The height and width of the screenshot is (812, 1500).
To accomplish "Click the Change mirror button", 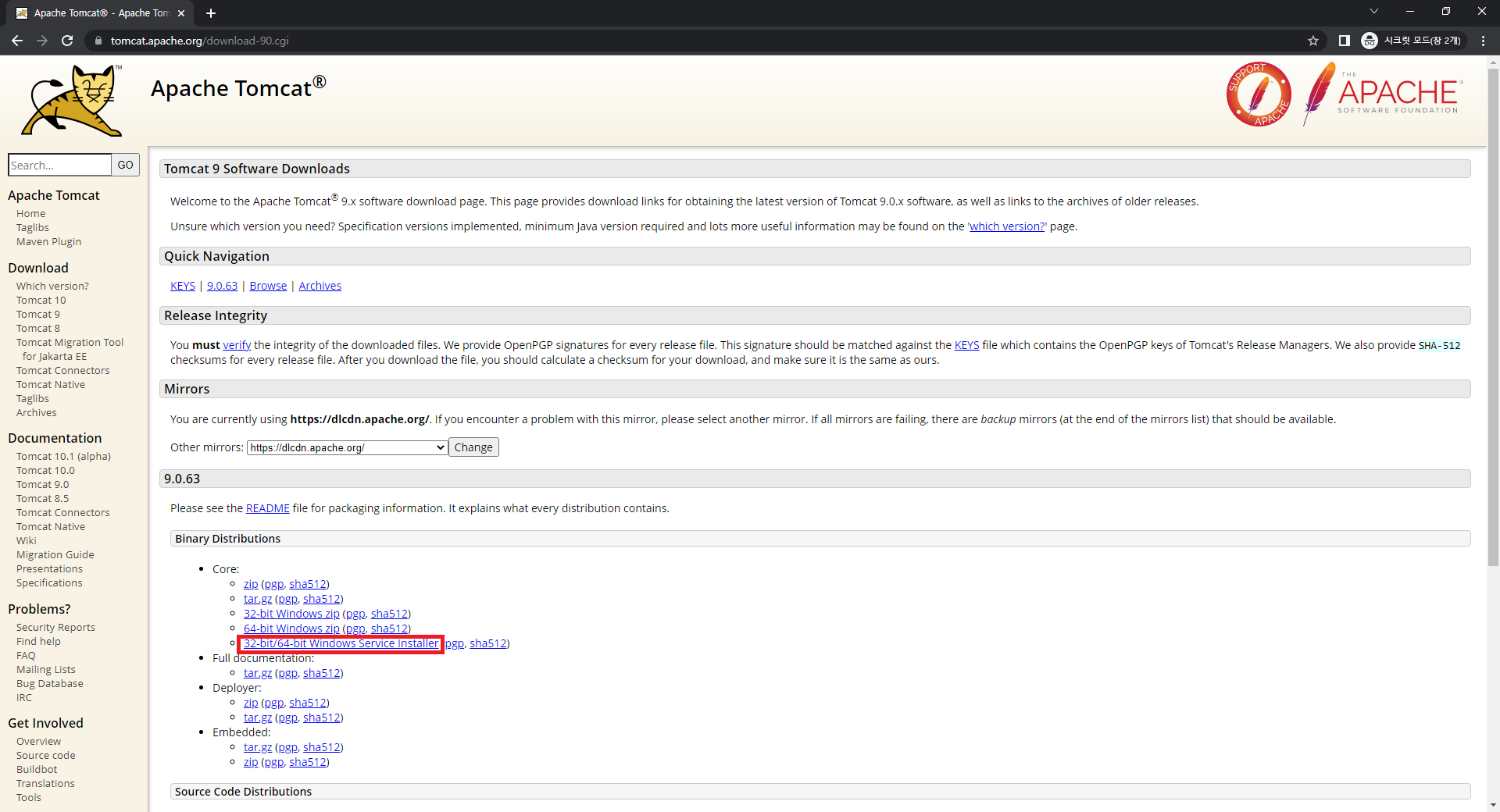I will 473,447.
